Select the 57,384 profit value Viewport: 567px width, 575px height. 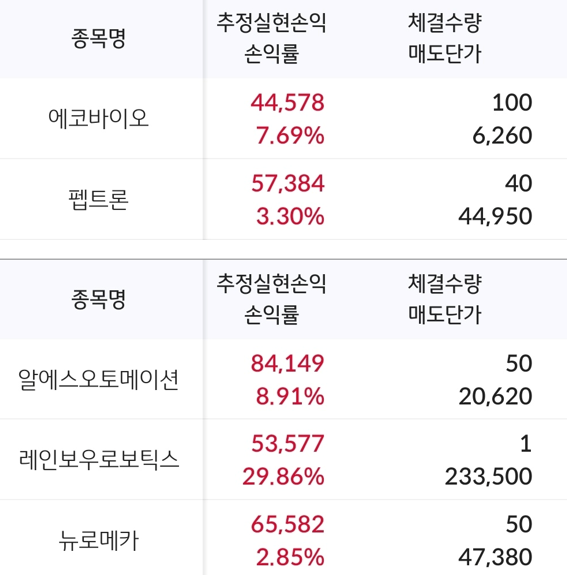[288, 183]
